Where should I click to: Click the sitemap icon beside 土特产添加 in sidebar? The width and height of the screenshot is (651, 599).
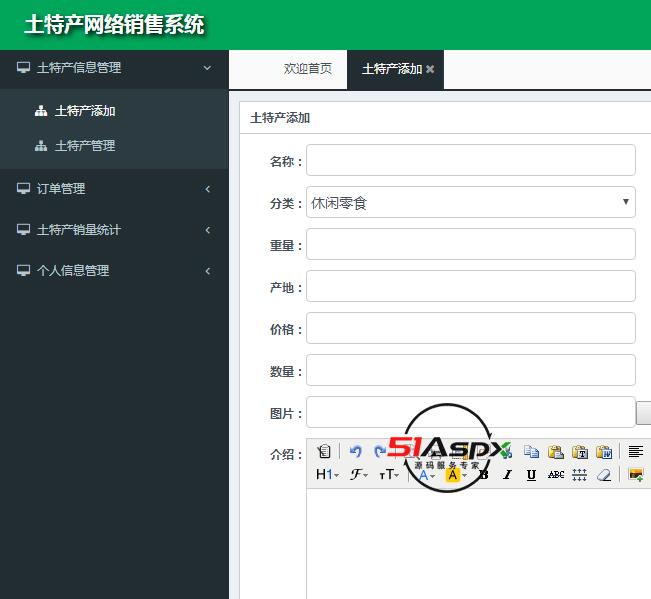click(x=41, y=111)
